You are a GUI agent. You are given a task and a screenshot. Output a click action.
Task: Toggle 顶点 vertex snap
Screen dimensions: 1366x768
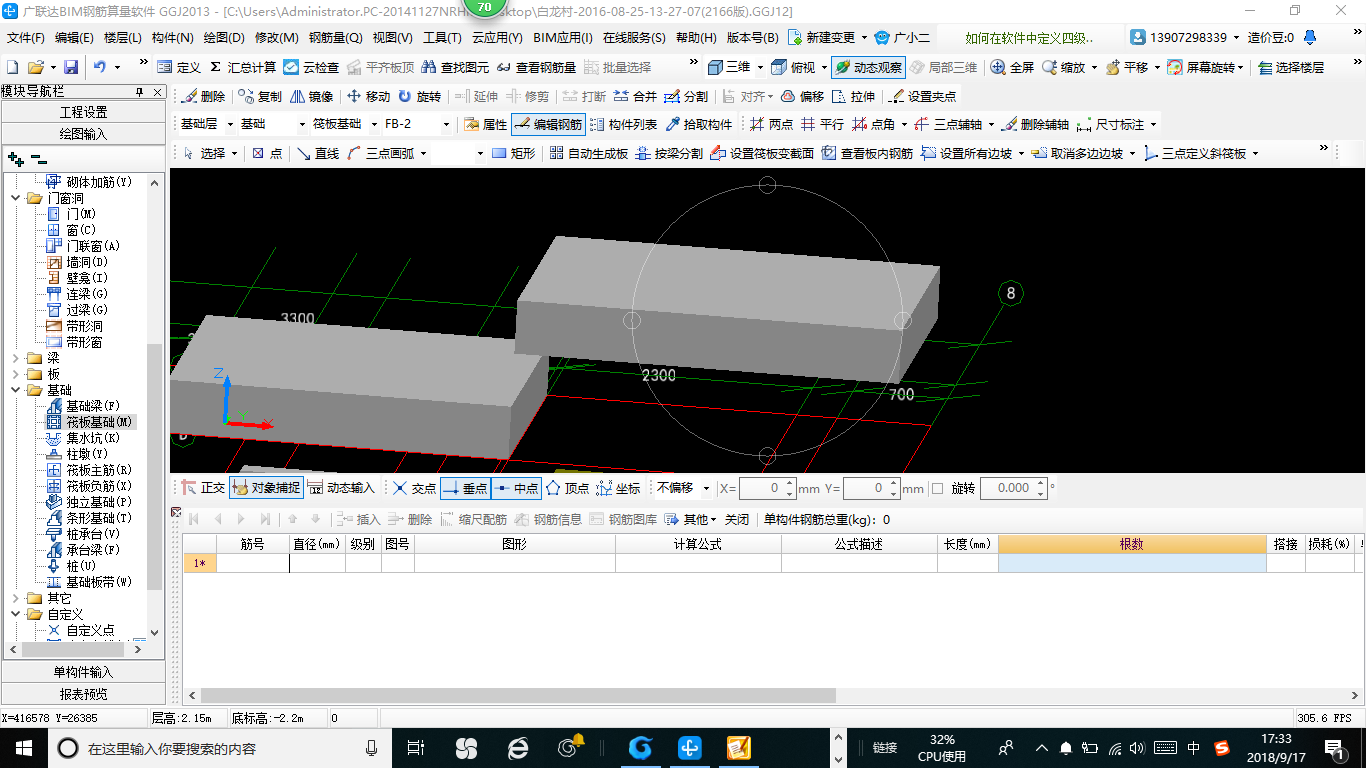(x=567, y=488)
